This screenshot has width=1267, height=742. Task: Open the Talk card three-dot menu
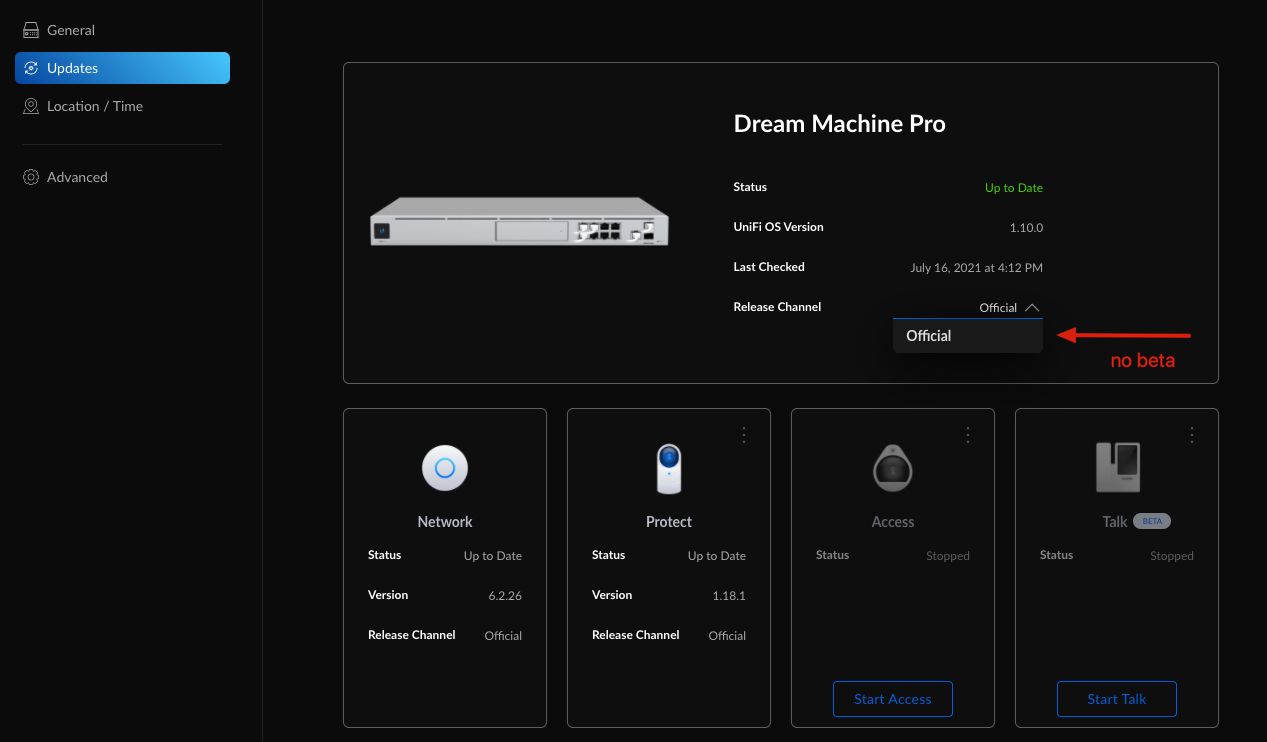1192,435
